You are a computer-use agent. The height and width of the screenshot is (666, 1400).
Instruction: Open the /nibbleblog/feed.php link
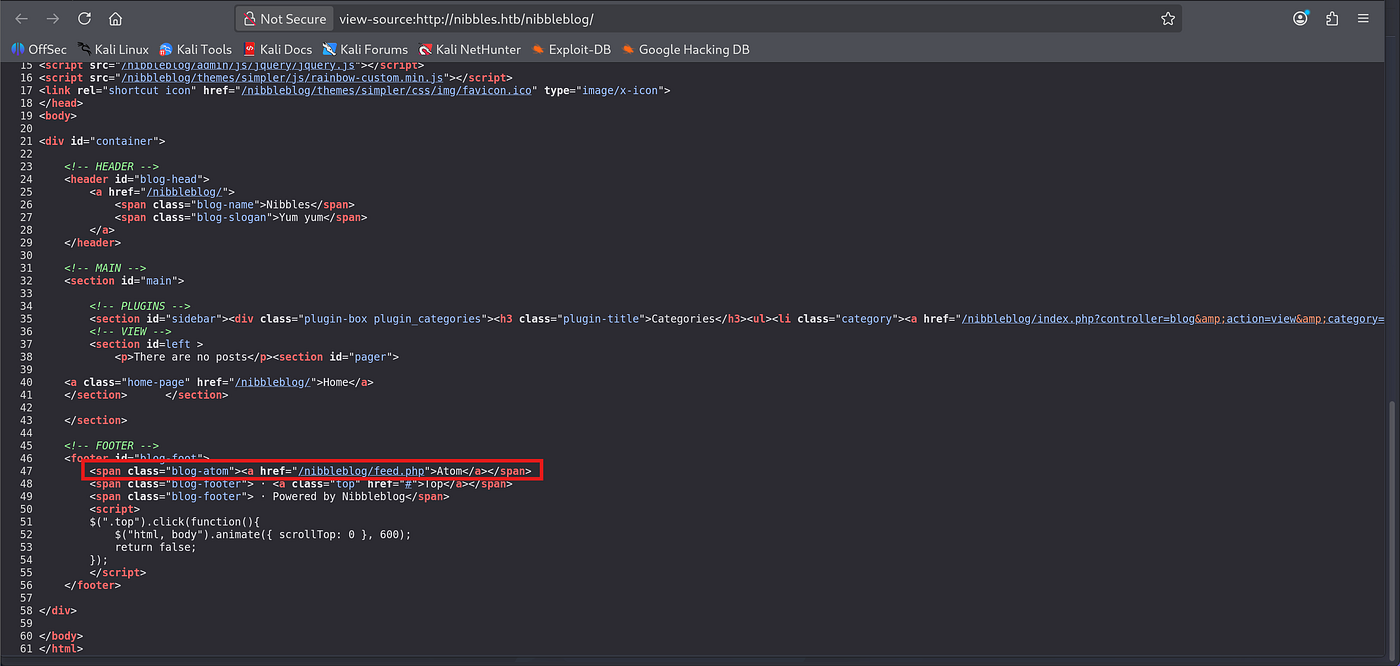(361, 470)
